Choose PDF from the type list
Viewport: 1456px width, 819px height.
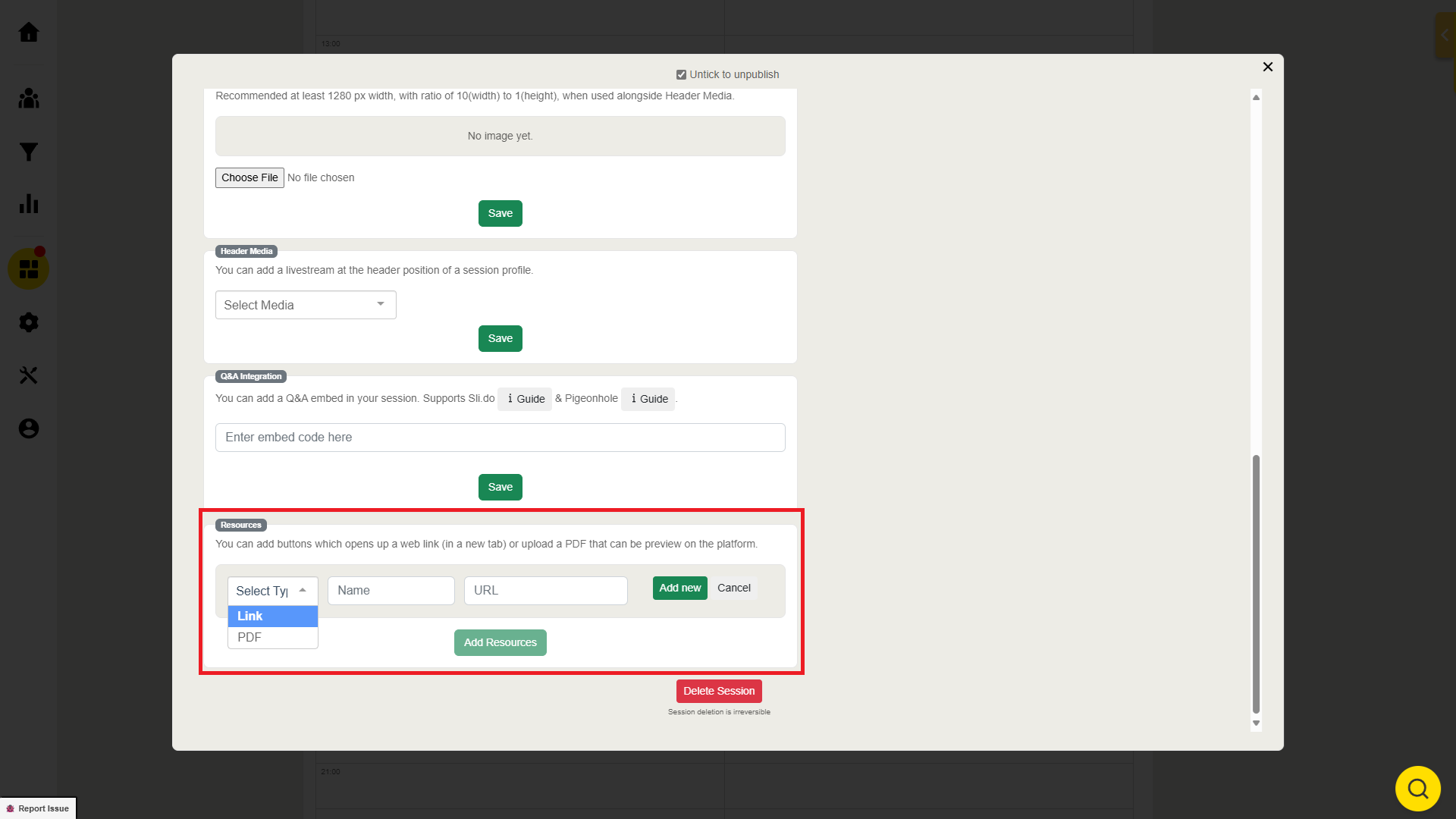(x=272, y=638)
